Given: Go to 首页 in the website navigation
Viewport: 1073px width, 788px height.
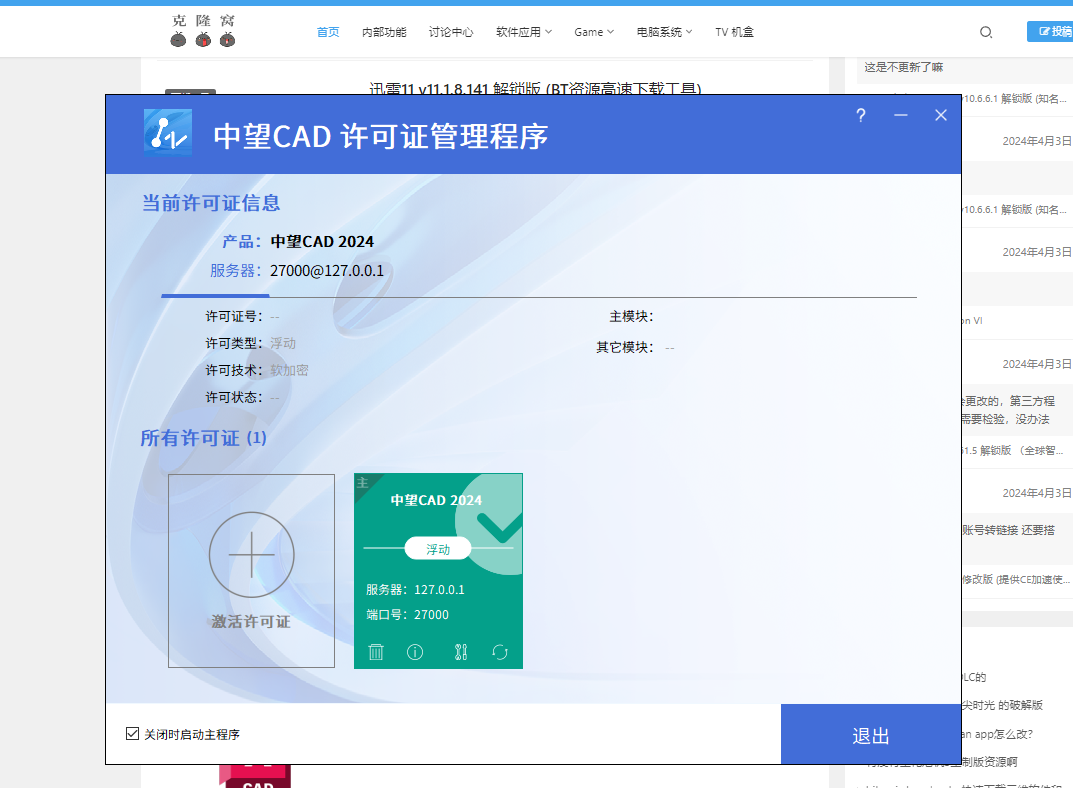Looking at the screenshot, I should coord(328,32).
